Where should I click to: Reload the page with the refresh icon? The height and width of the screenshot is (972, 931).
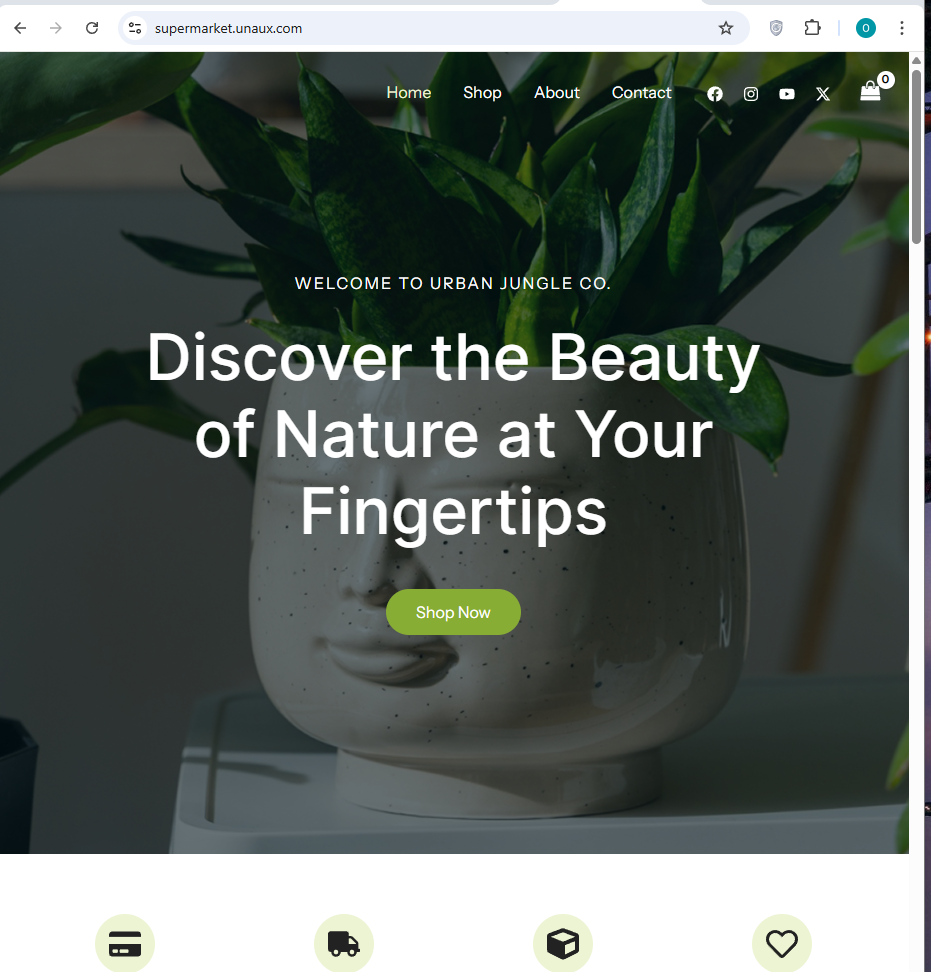point(92,28)
